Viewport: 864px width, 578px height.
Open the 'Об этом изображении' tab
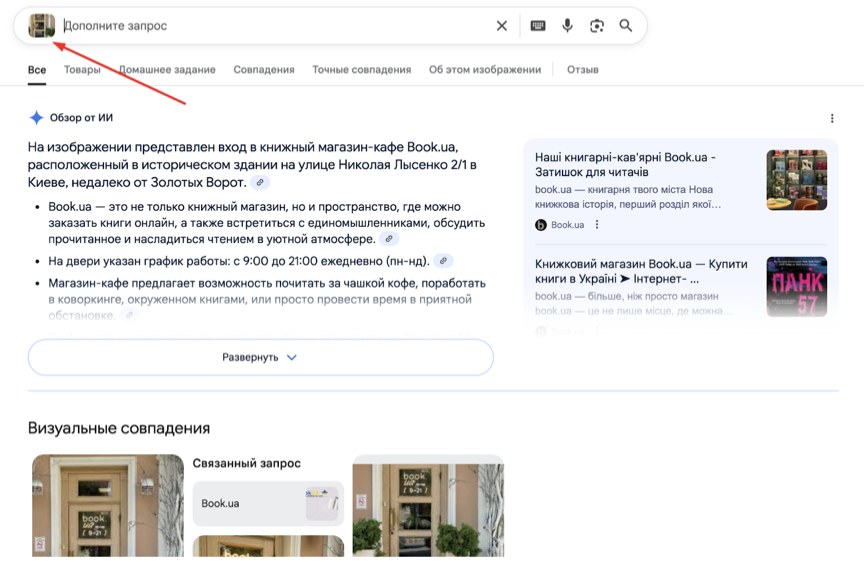pos(485,70)
